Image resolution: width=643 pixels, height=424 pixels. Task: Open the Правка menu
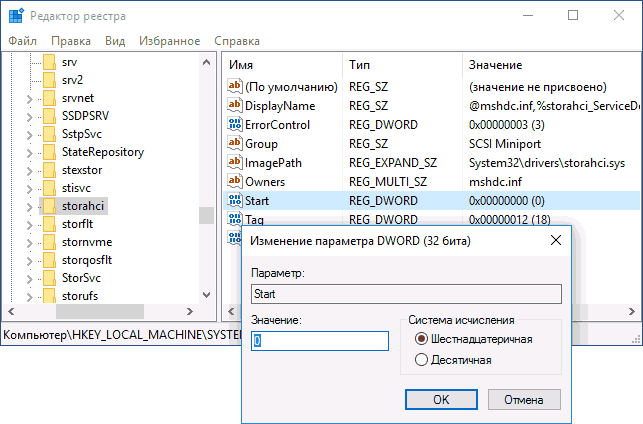point(71,41)
